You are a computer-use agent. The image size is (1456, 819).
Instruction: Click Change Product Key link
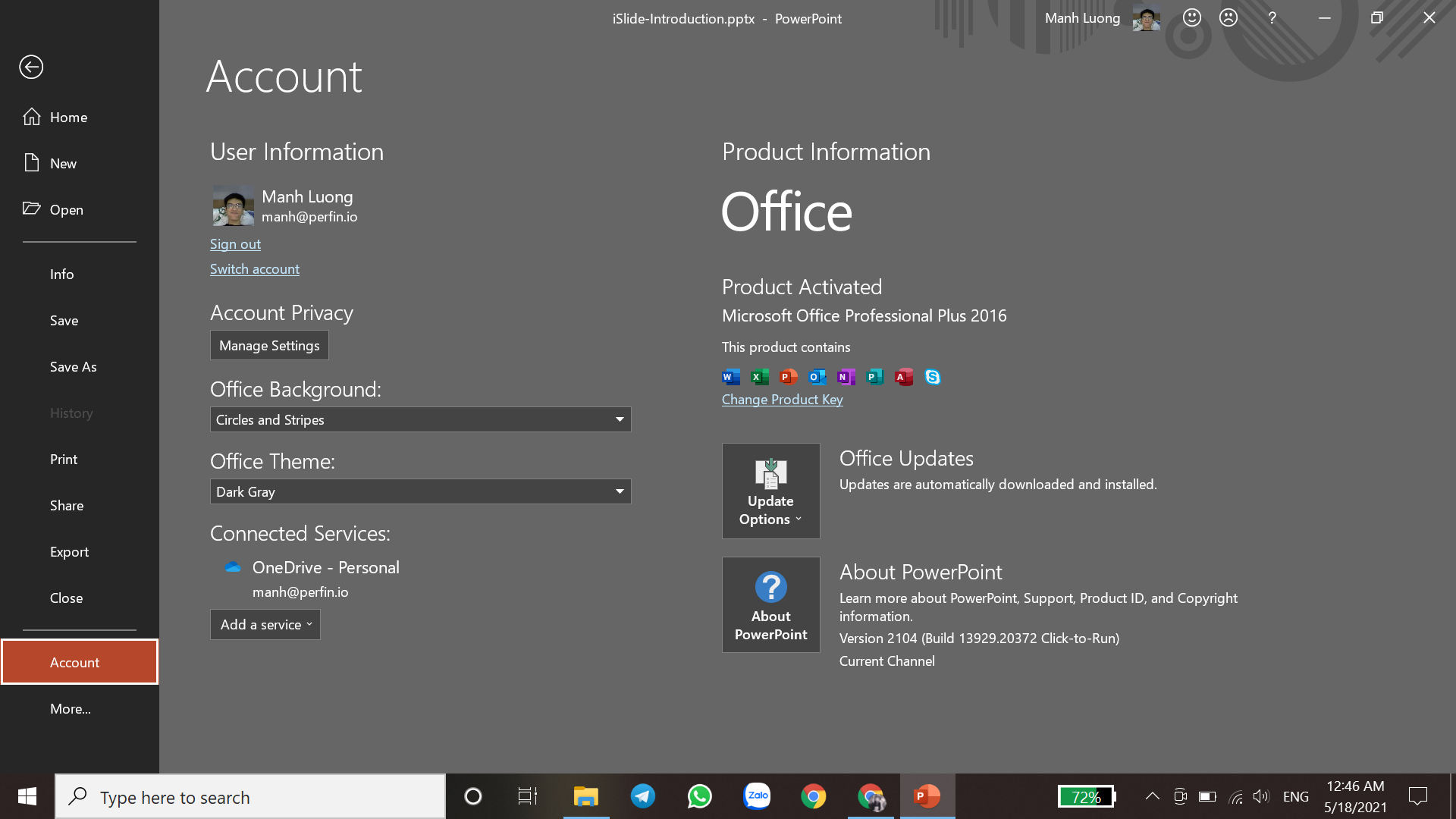(x=783, y=400)
